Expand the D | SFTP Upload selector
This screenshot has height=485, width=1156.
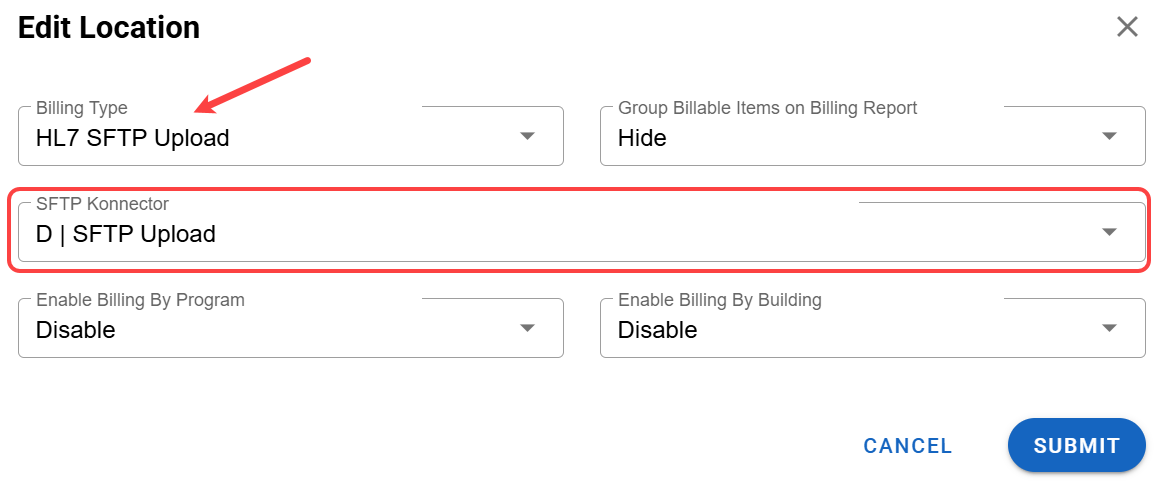pos(126,234)
